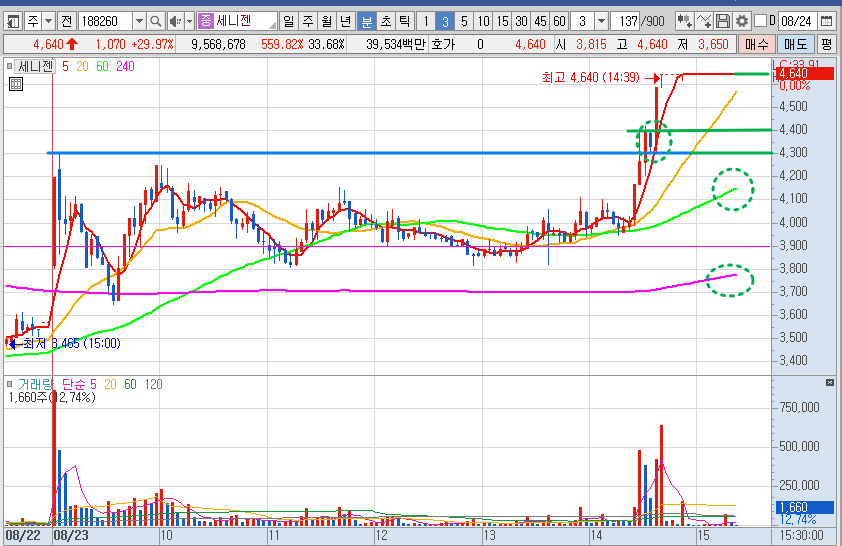Select 45-minute interval button
The image size is (842, 546).
(540, 21)
